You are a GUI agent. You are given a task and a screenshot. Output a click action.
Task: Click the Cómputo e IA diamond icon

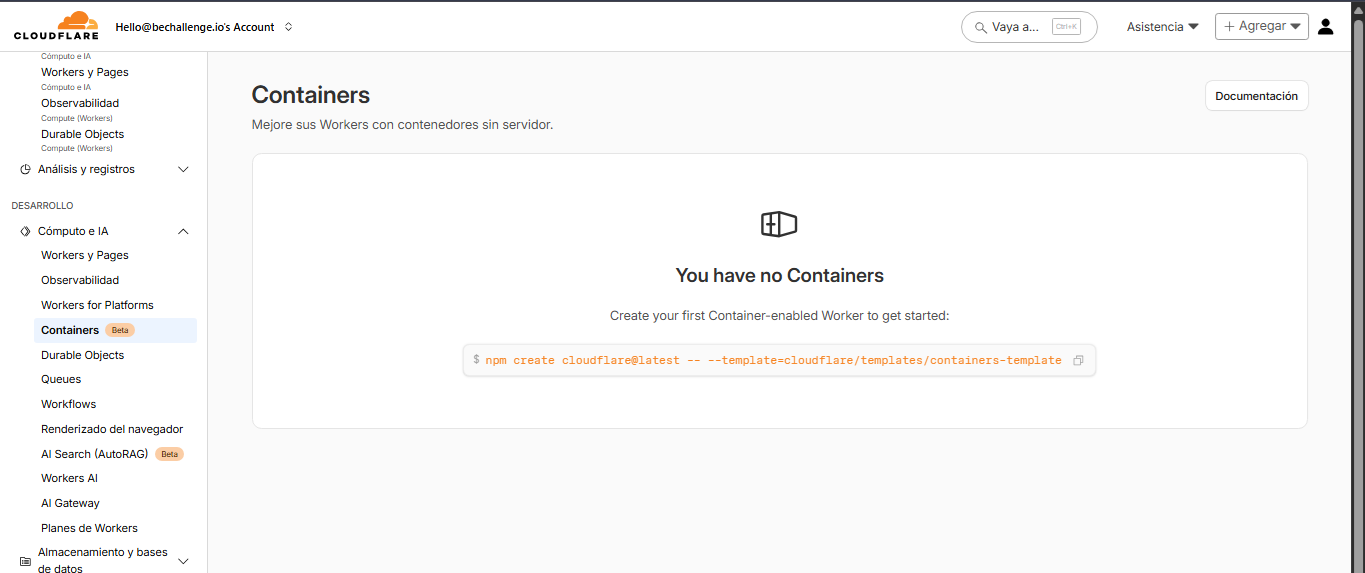25,232
